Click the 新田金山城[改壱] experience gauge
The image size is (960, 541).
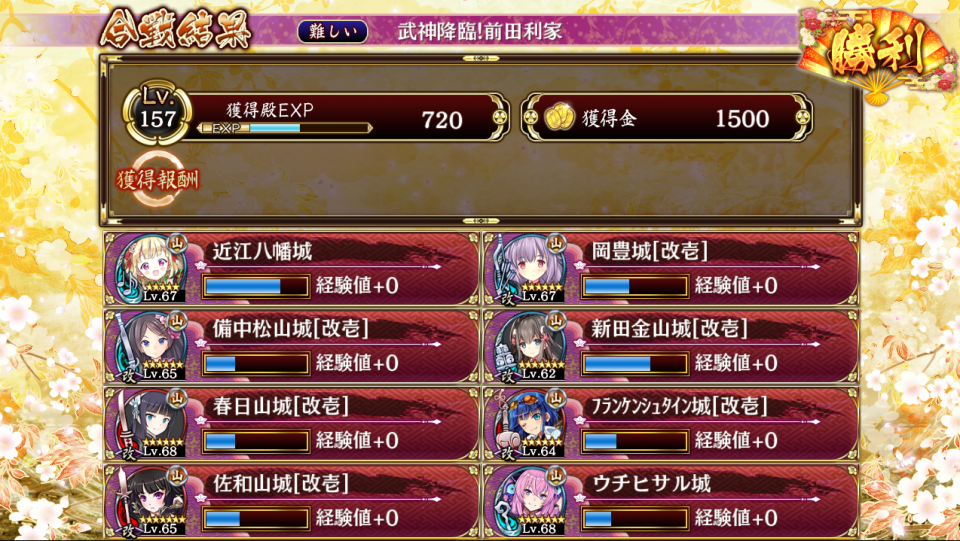coord(635,364)
